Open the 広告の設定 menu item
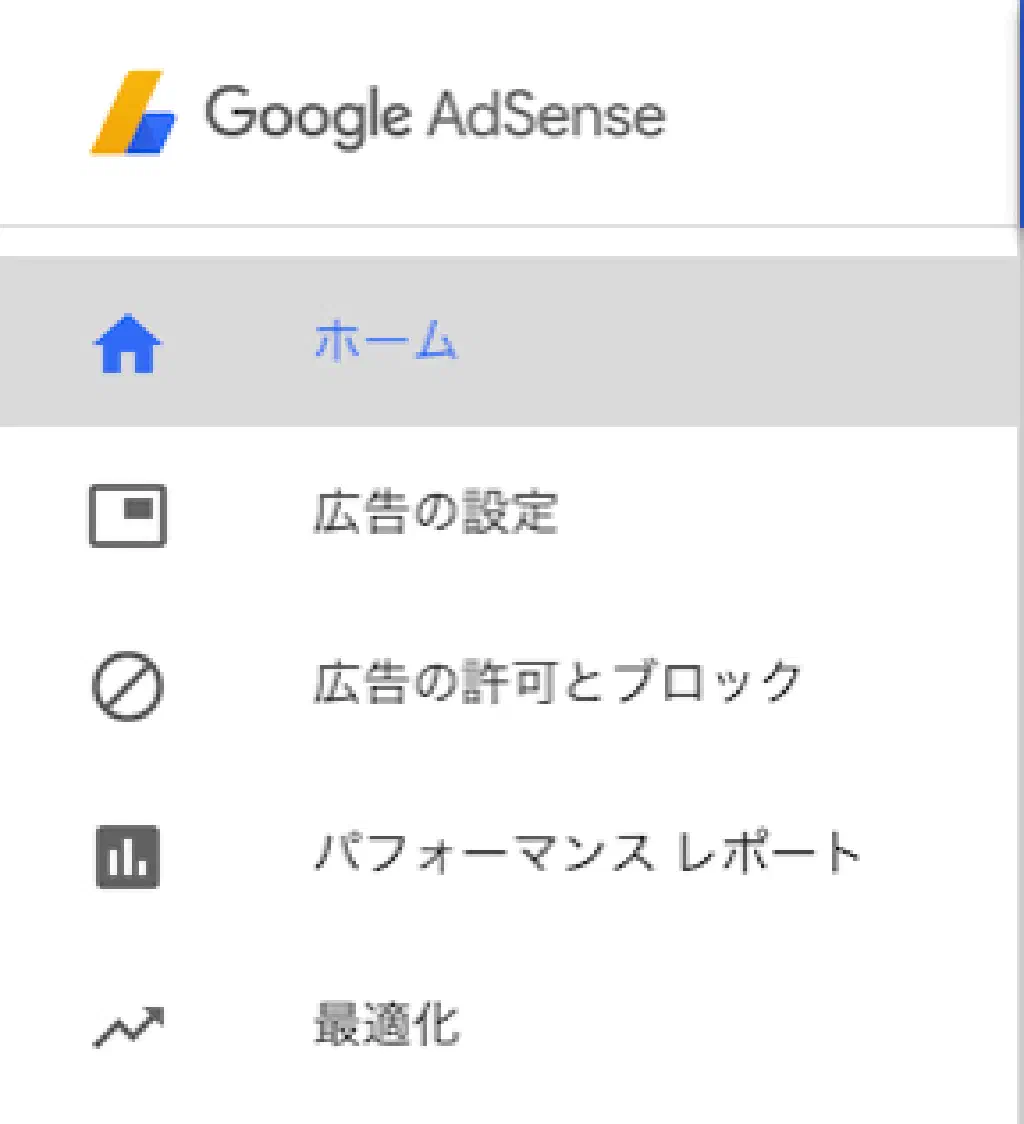This screenshot has width=1024, height=1124. pos(435,514)
